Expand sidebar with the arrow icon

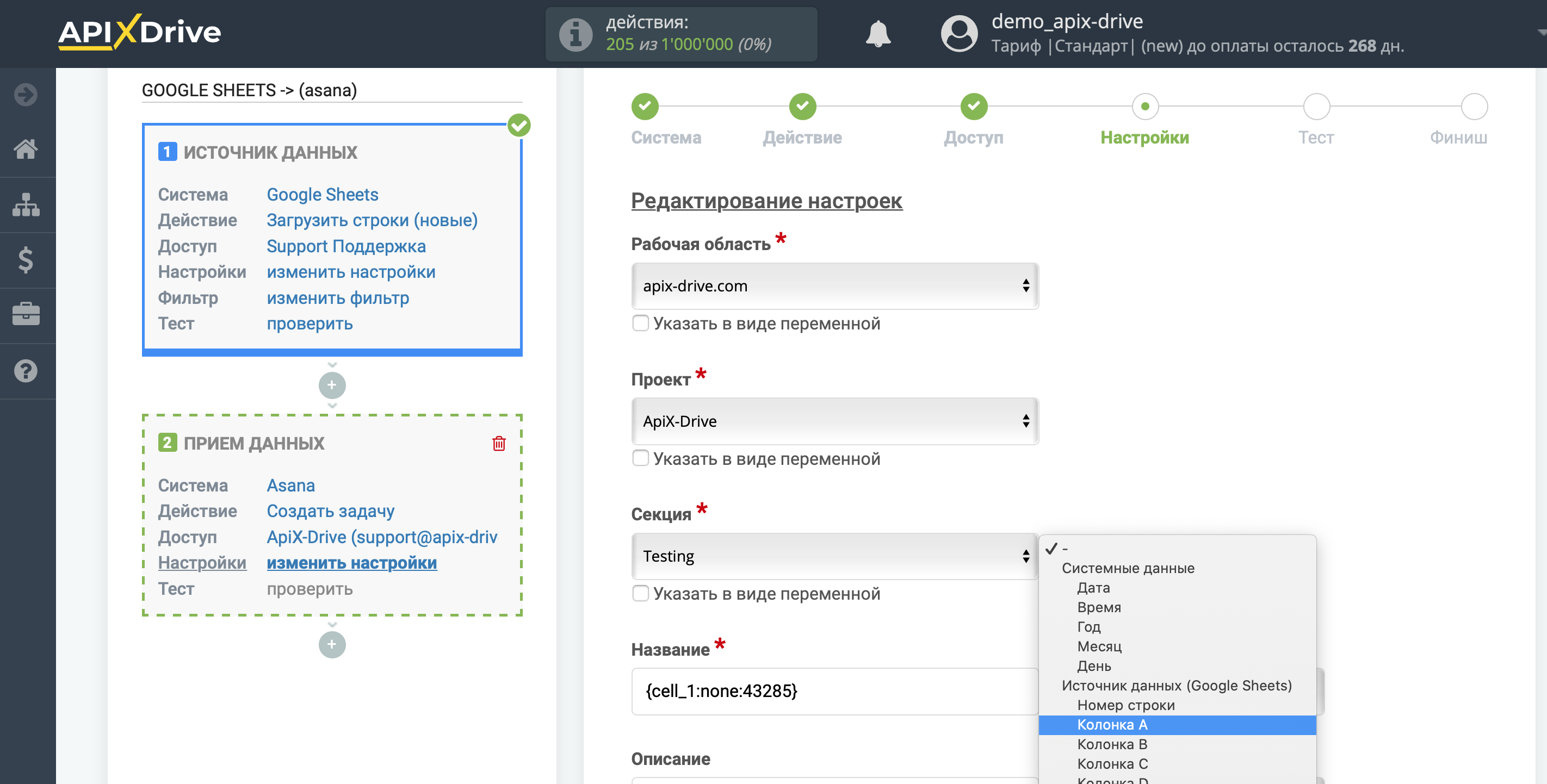click(26, 94)
